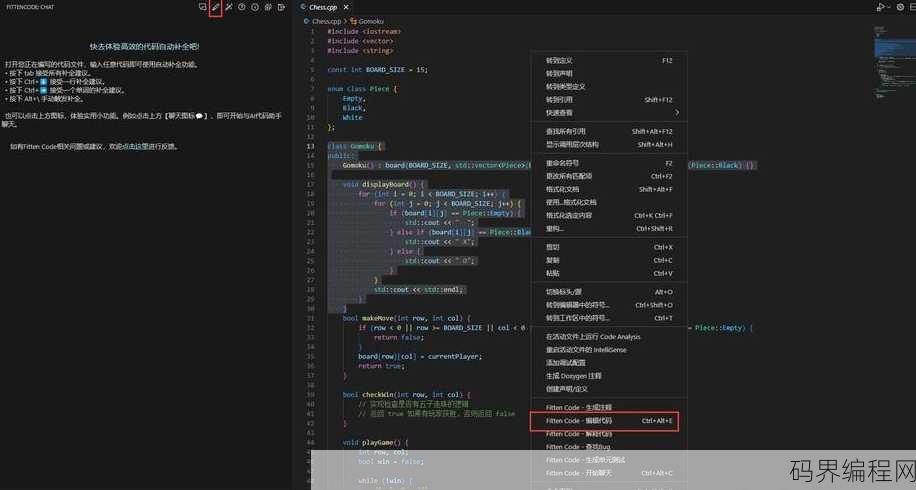Close the Chess.cpp editor tab

tap(346, 7)
